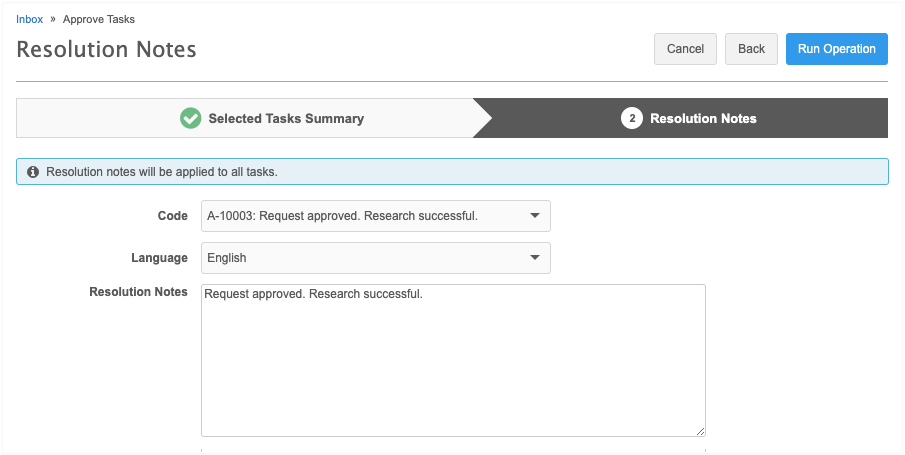Viewport: 905px width, 455px height.
Task: Click the Language field's dropdown arrow
Action: point(534,258)
